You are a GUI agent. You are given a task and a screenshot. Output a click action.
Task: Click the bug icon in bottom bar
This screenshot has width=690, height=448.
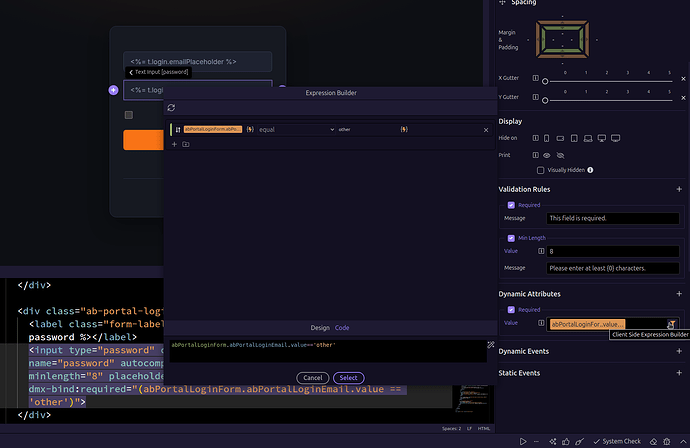[x=667, y=441]
